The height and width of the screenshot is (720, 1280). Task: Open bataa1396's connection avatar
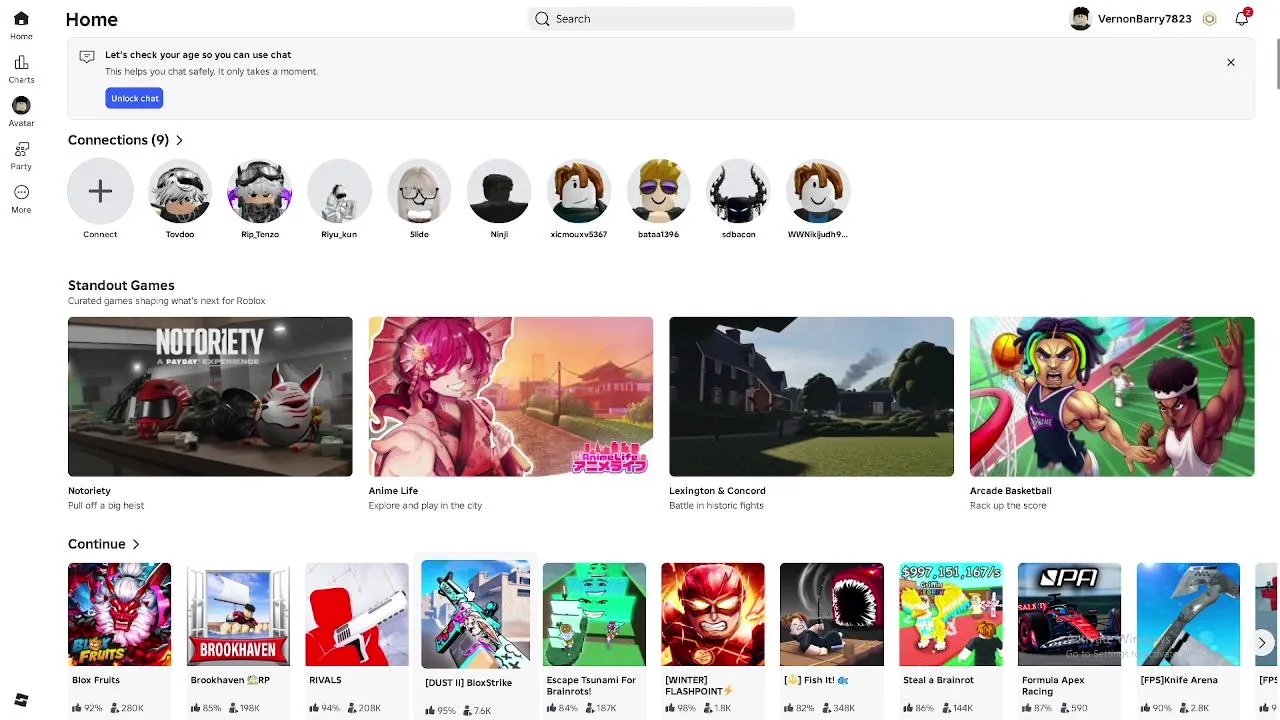(x=658, y=191)
